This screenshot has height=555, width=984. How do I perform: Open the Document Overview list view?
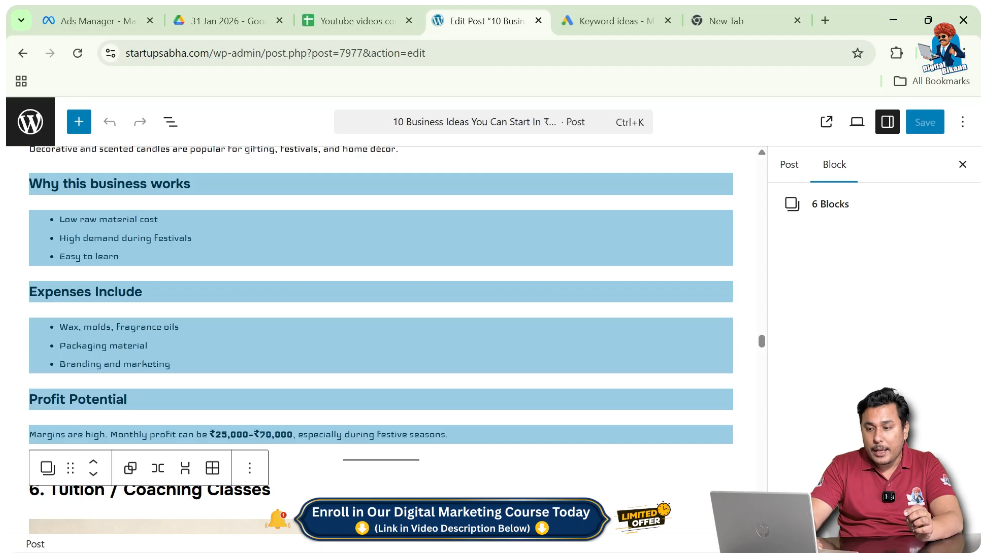tap(170, 122)
